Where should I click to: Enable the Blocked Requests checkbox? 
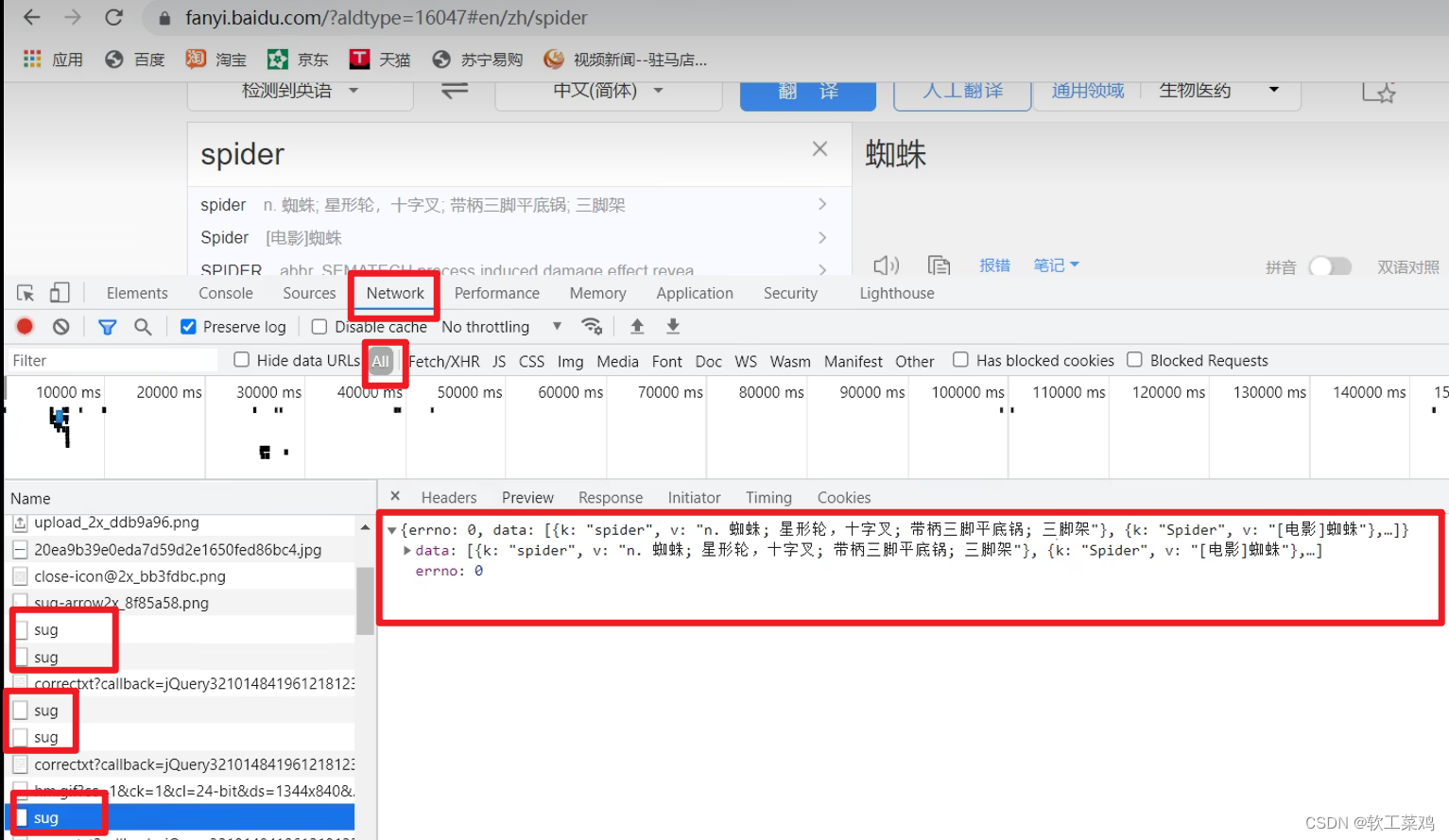[x=1135, y=359]
